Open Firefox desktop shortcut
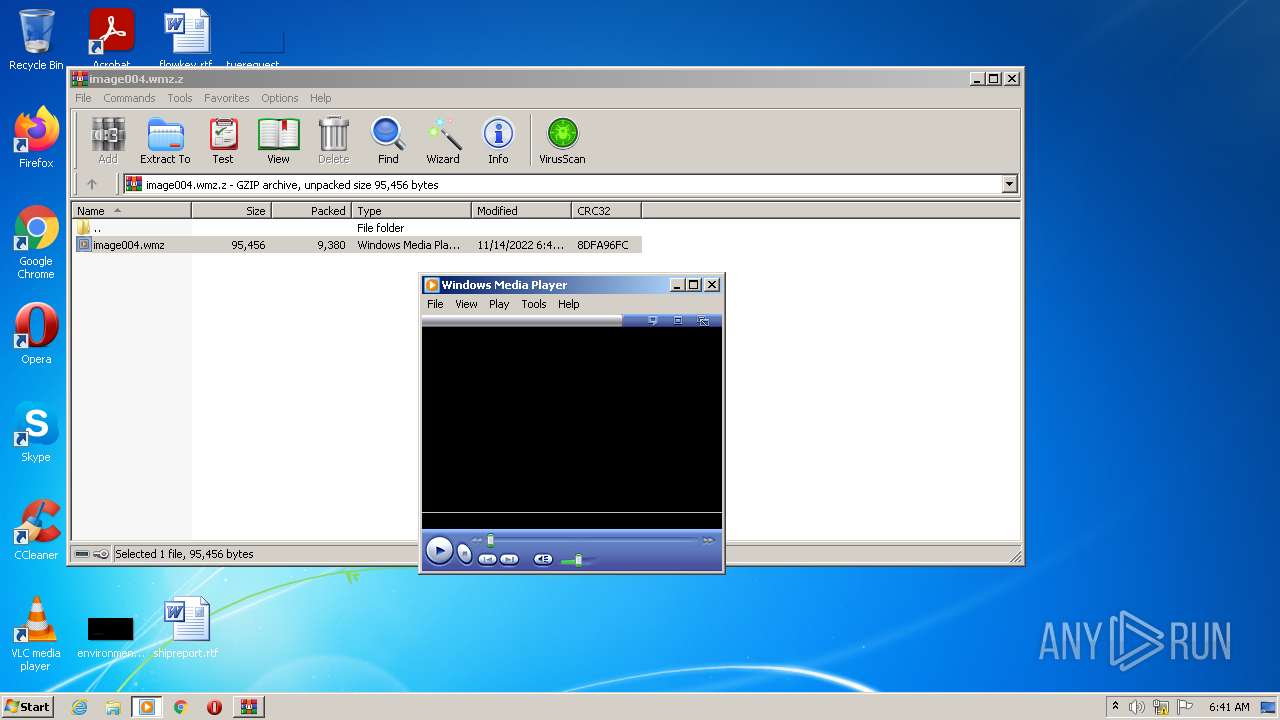The image size is (1280, 720). pyautogui.click(x=36, y=138)
